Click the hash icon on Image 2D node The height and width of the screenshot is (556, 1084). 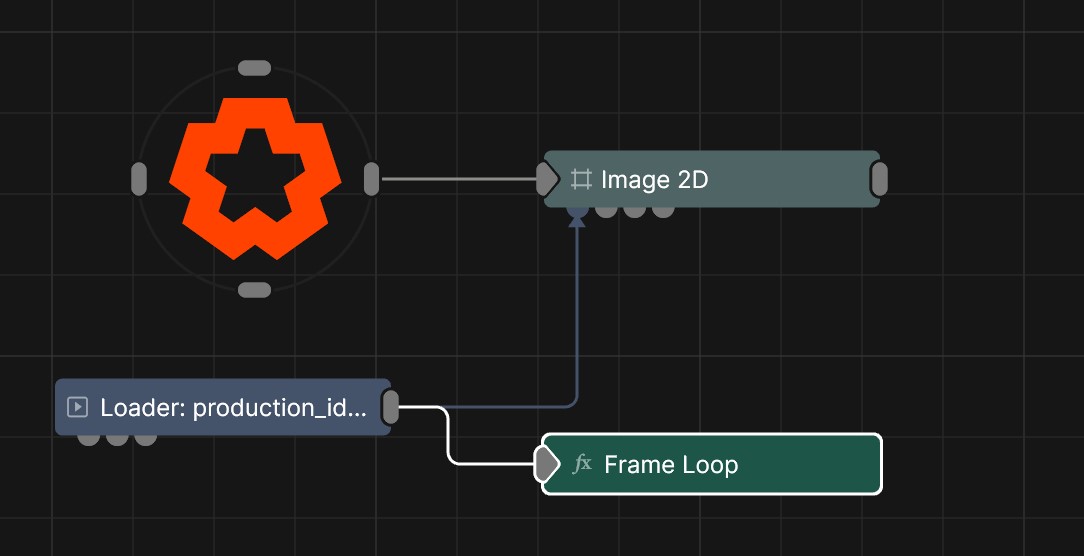580,180
